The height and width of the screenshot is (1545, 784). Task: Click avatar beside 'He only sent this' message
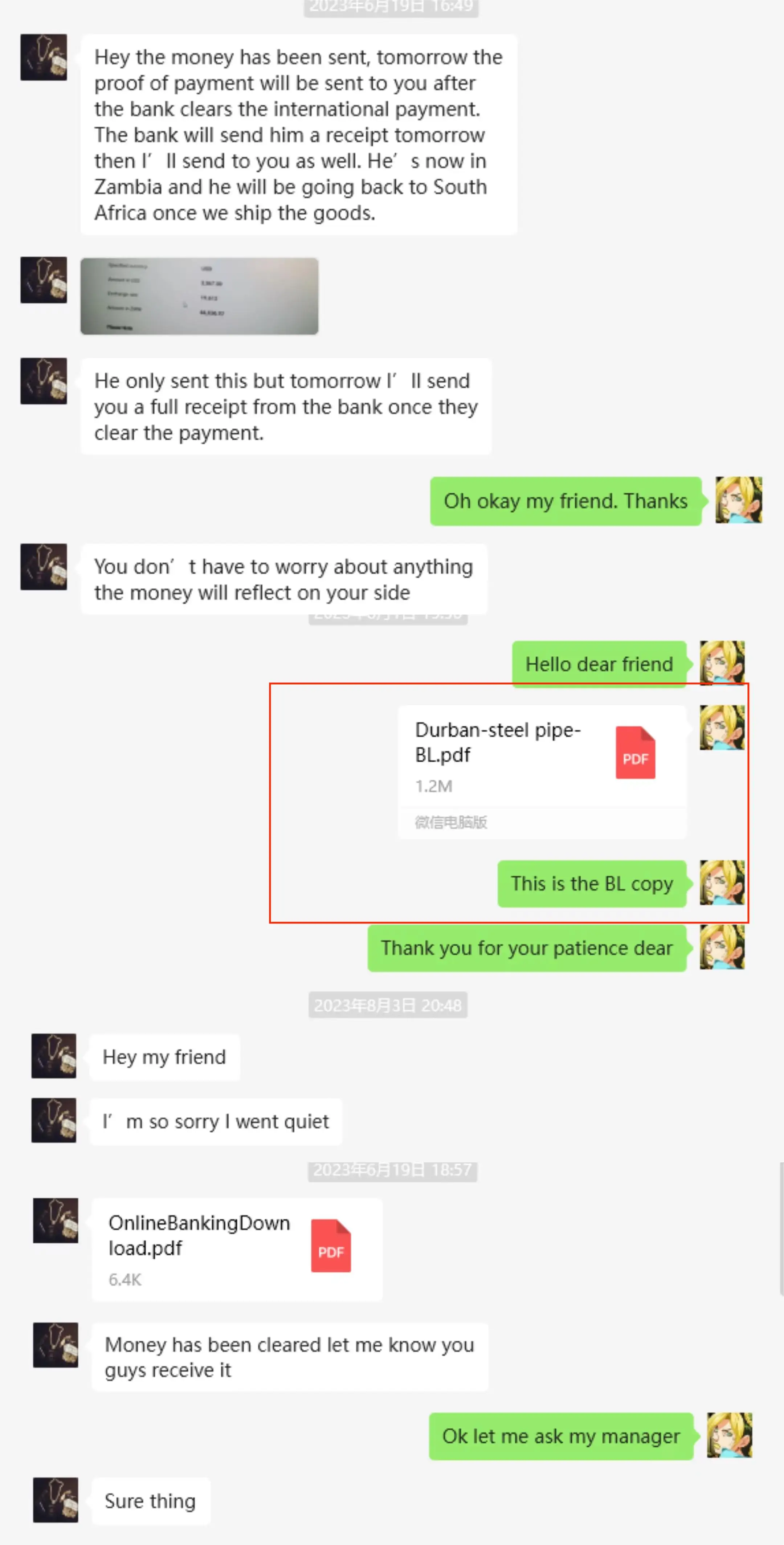coord(44,382)
